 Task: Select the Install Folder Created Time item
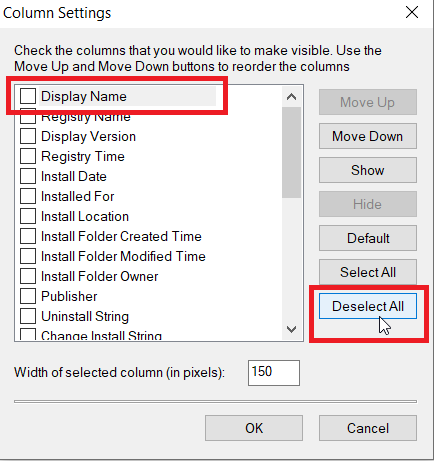tap(121, 236)
